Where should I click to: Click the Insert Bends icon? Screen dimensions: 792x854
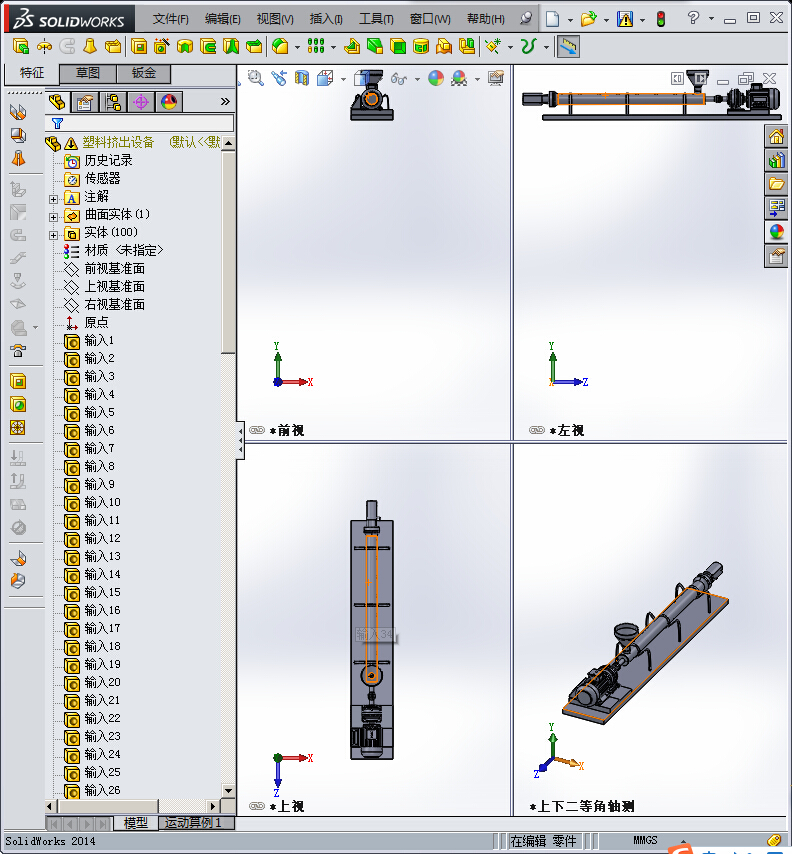[x=18, y=558]
